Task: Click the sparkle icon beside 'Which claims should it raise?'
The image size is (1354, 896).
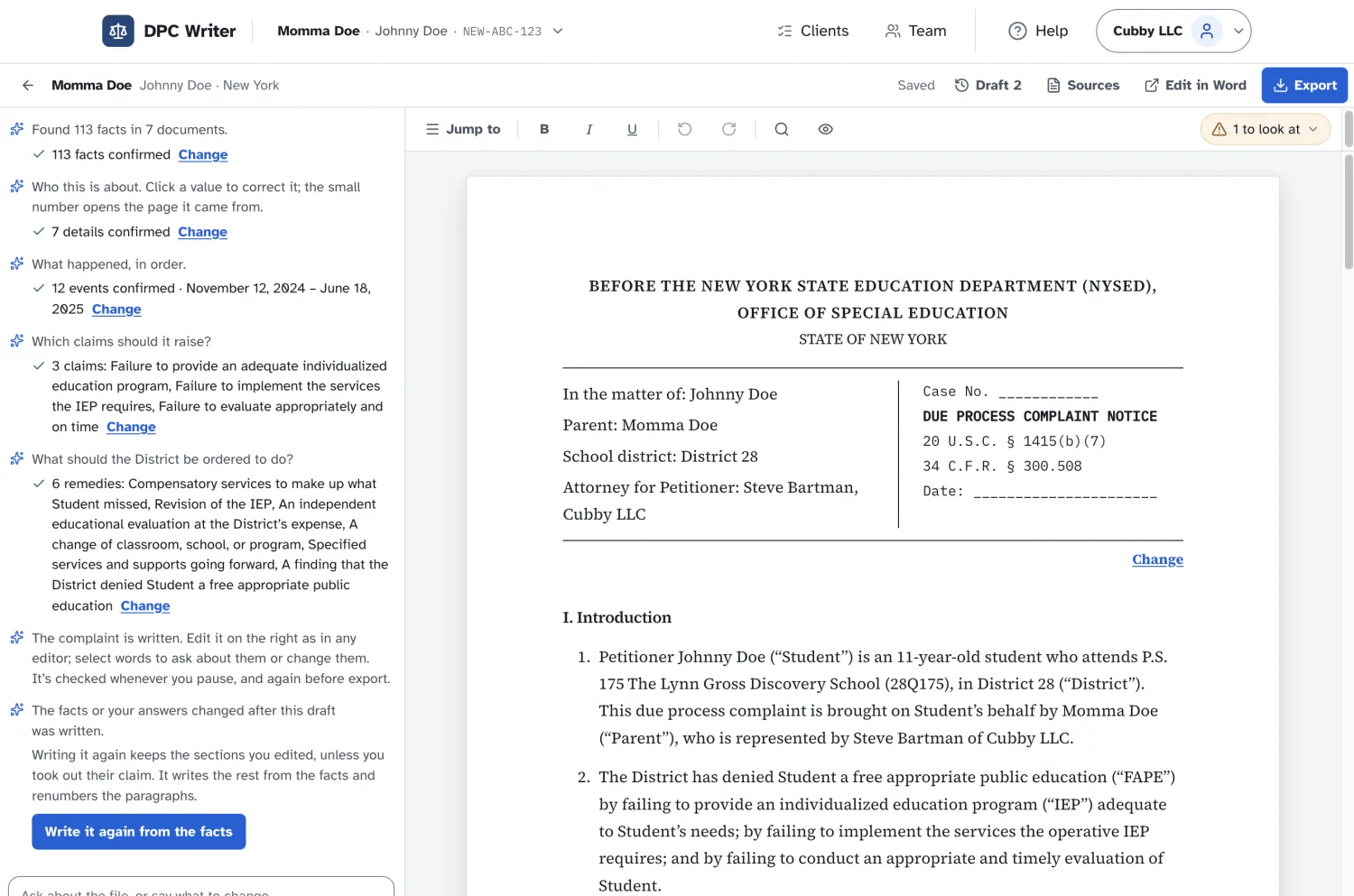Action: 16,341
